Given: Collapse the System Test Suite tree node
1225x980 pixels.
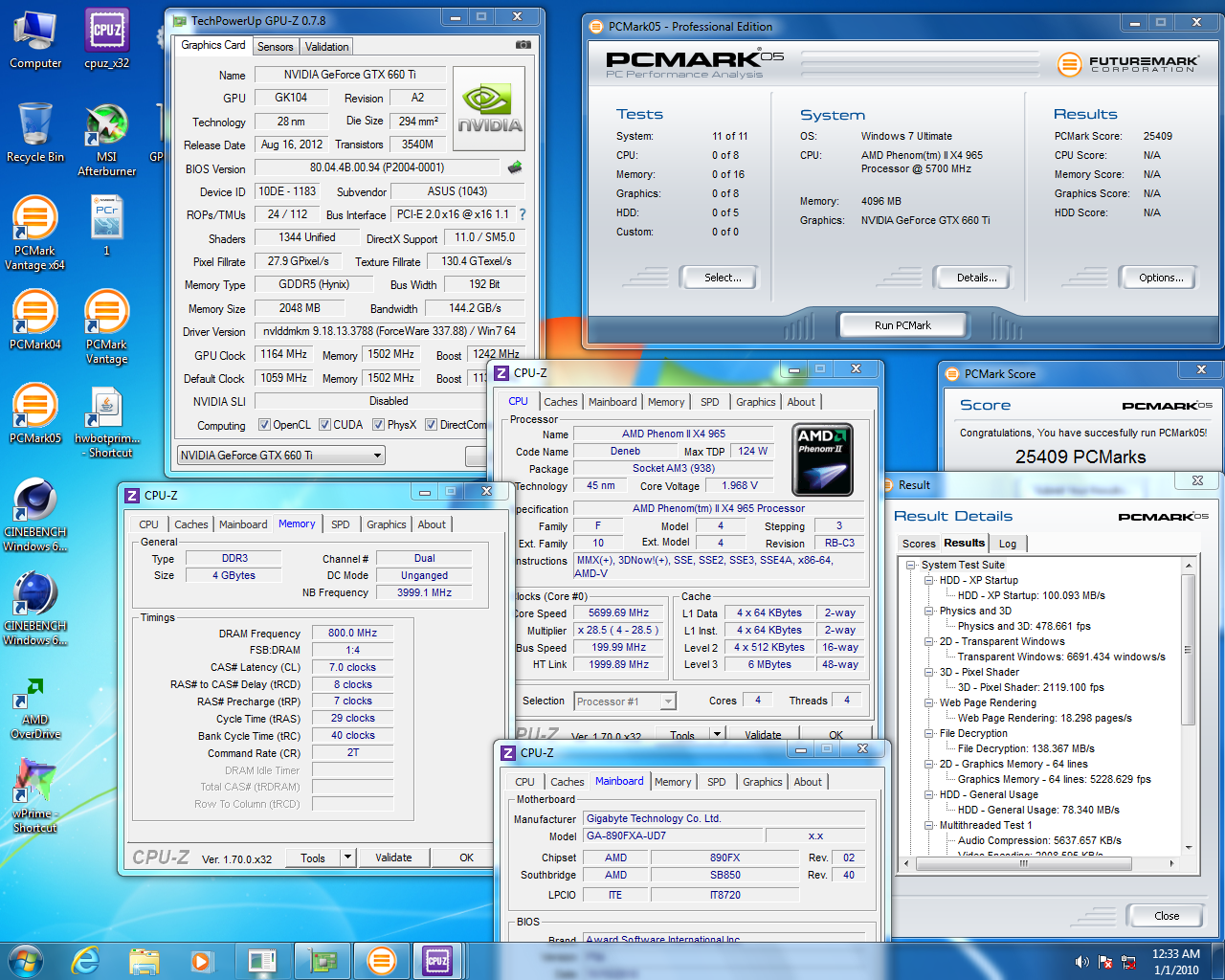Looking at the screenshot, I should click(913, 565).
